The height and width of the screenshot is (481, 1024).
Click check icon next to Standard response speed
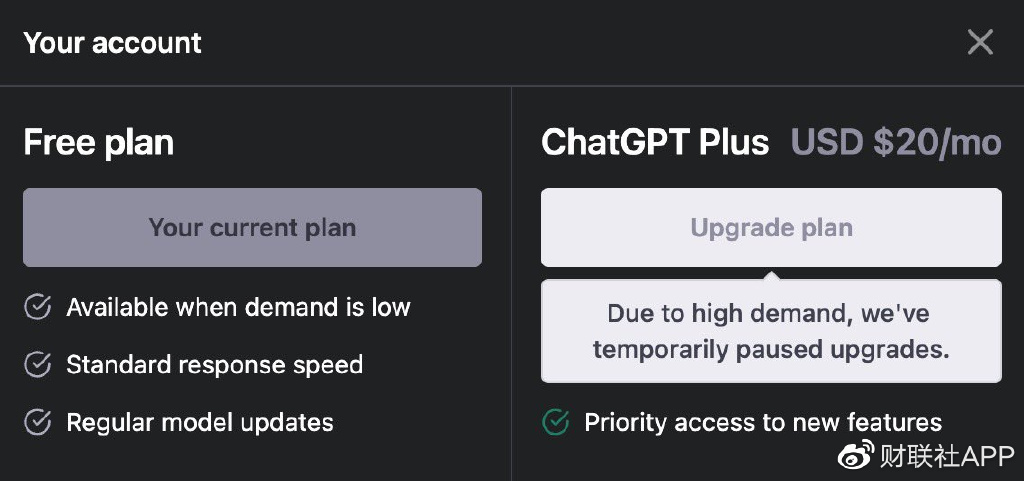(x=37, y=365)
